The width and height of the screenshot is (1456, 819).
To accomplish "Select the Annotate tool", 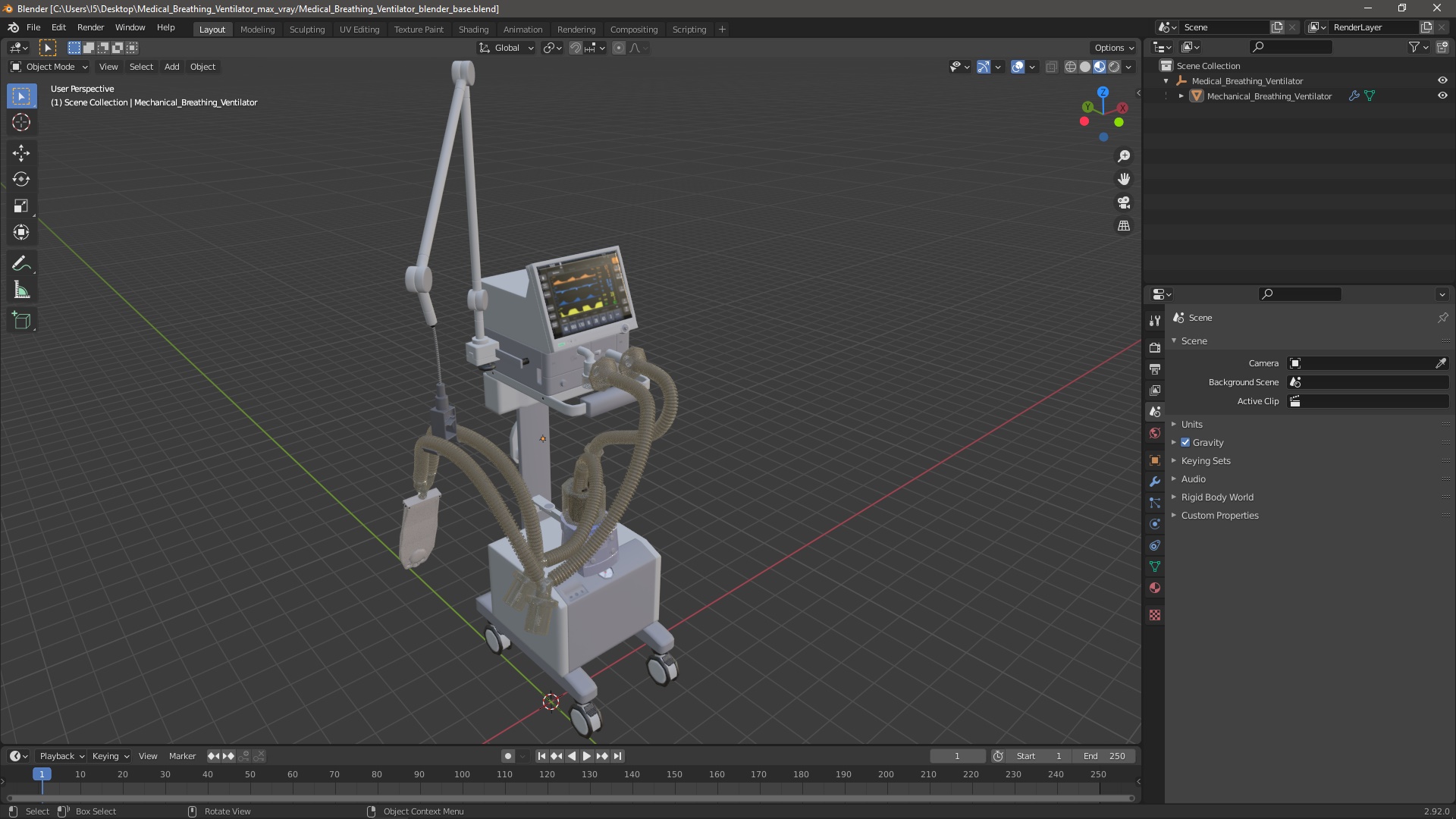I will point(21,264).
